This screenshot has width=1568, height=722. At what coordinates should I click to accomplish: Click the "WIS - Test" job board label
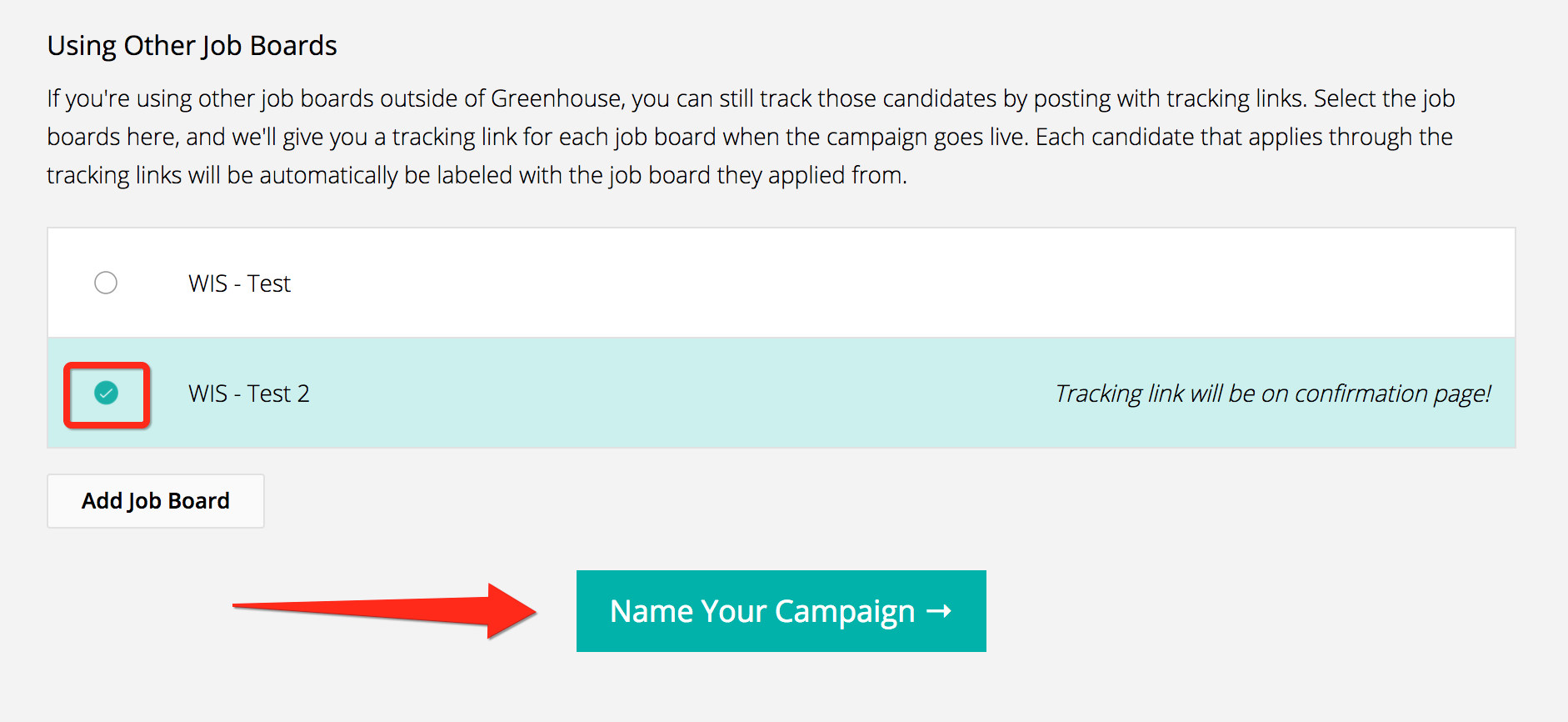click(239, 283)
